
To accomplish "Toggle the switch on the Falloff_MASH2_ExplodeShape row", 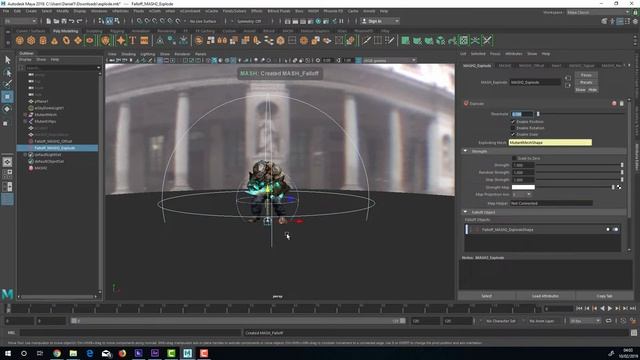I will (x=615, y=229).
